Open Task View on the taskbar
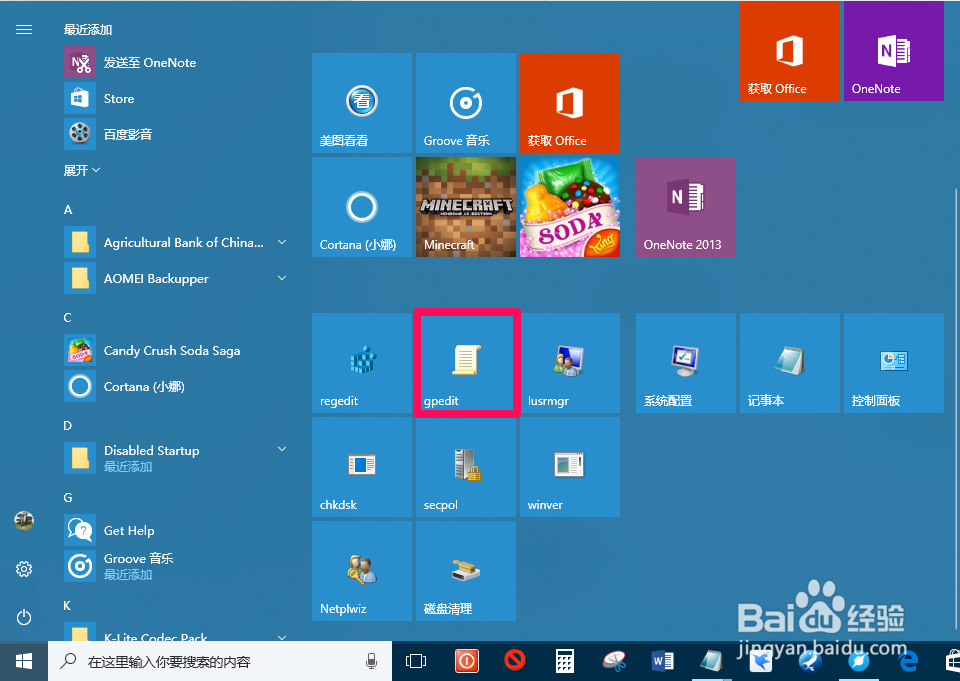 click(x=416, y=661)
